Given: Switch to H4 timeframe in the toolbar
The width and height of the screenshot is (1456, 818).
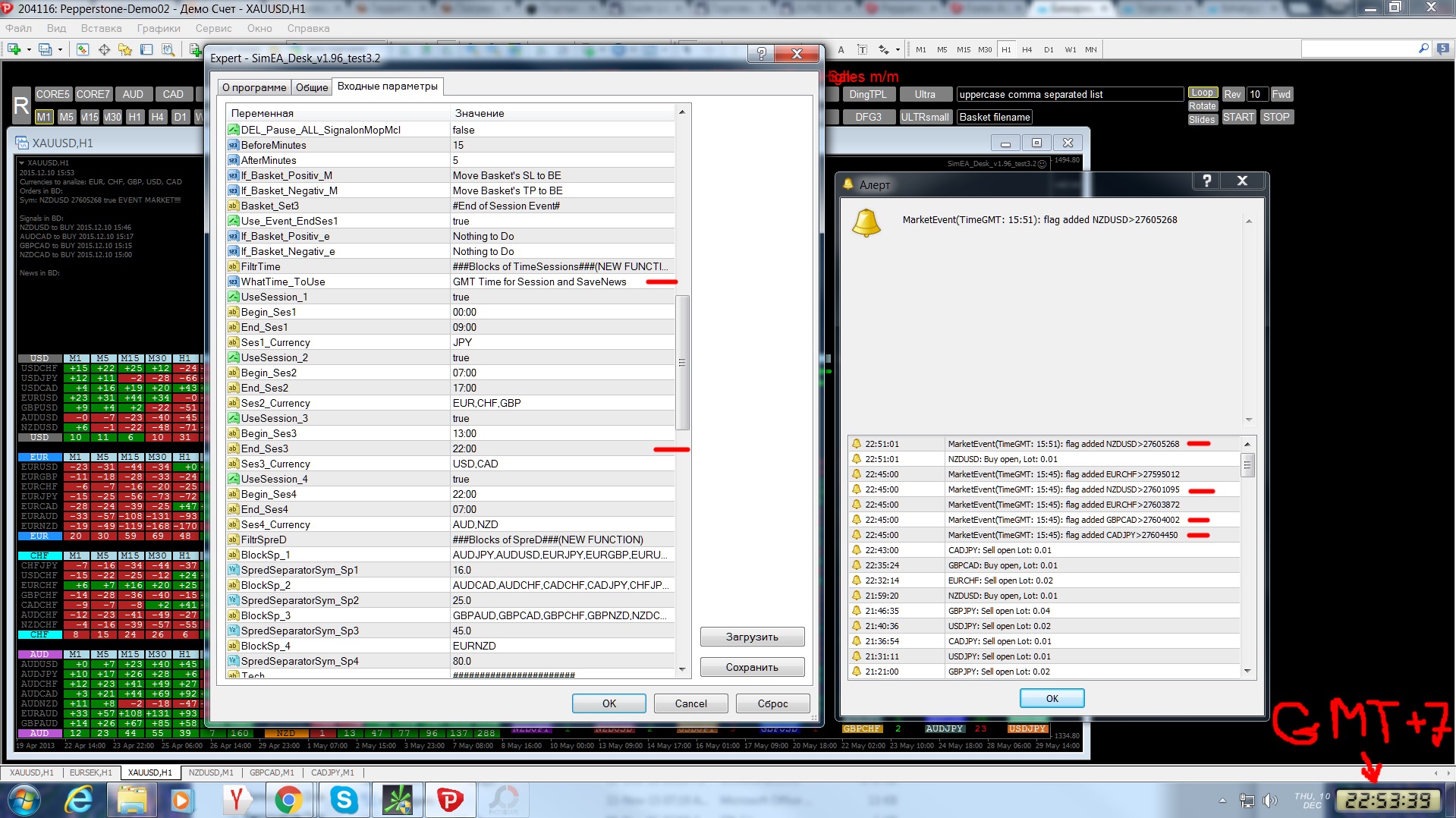Looking at the screenshot, I should click(1027, 49).
